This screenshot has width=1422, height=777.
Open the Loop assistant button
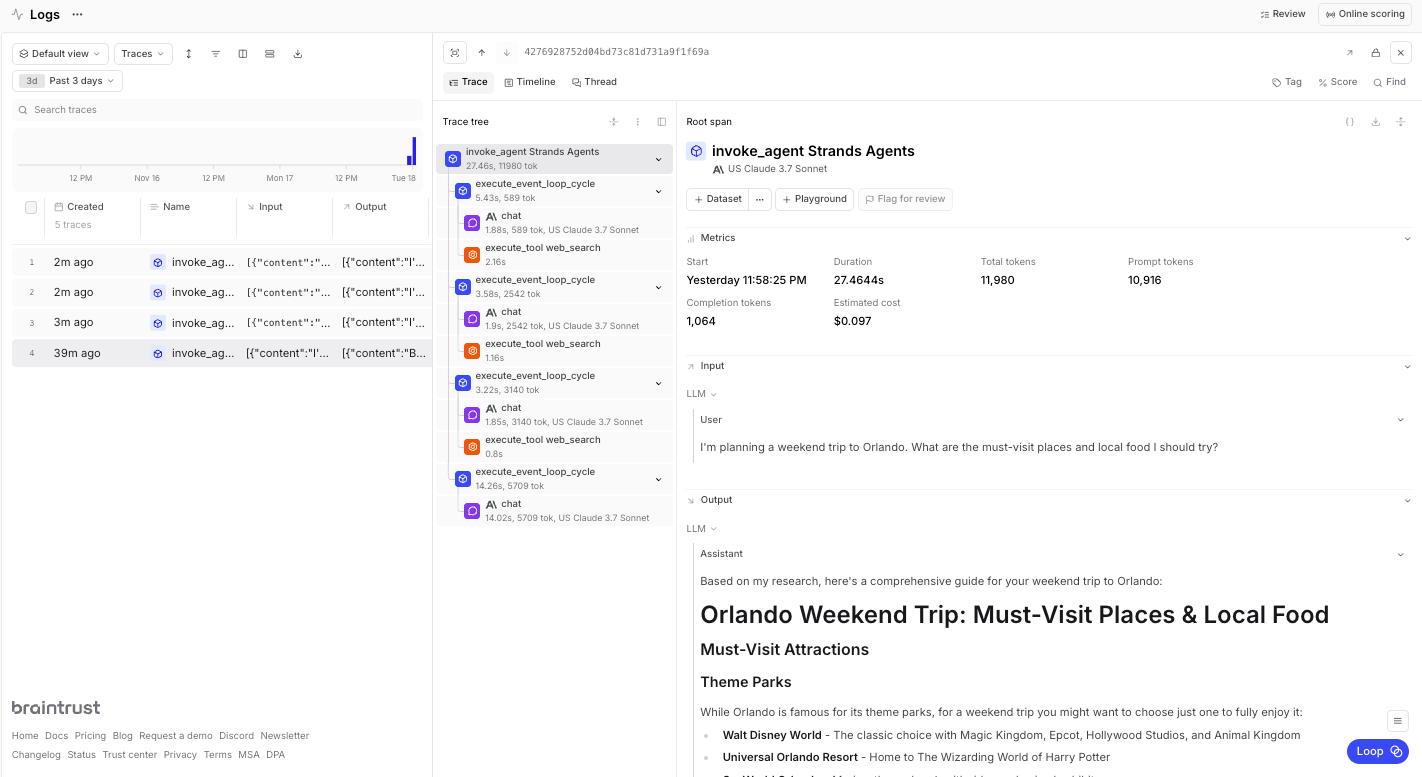click(x=1378, y=751)
